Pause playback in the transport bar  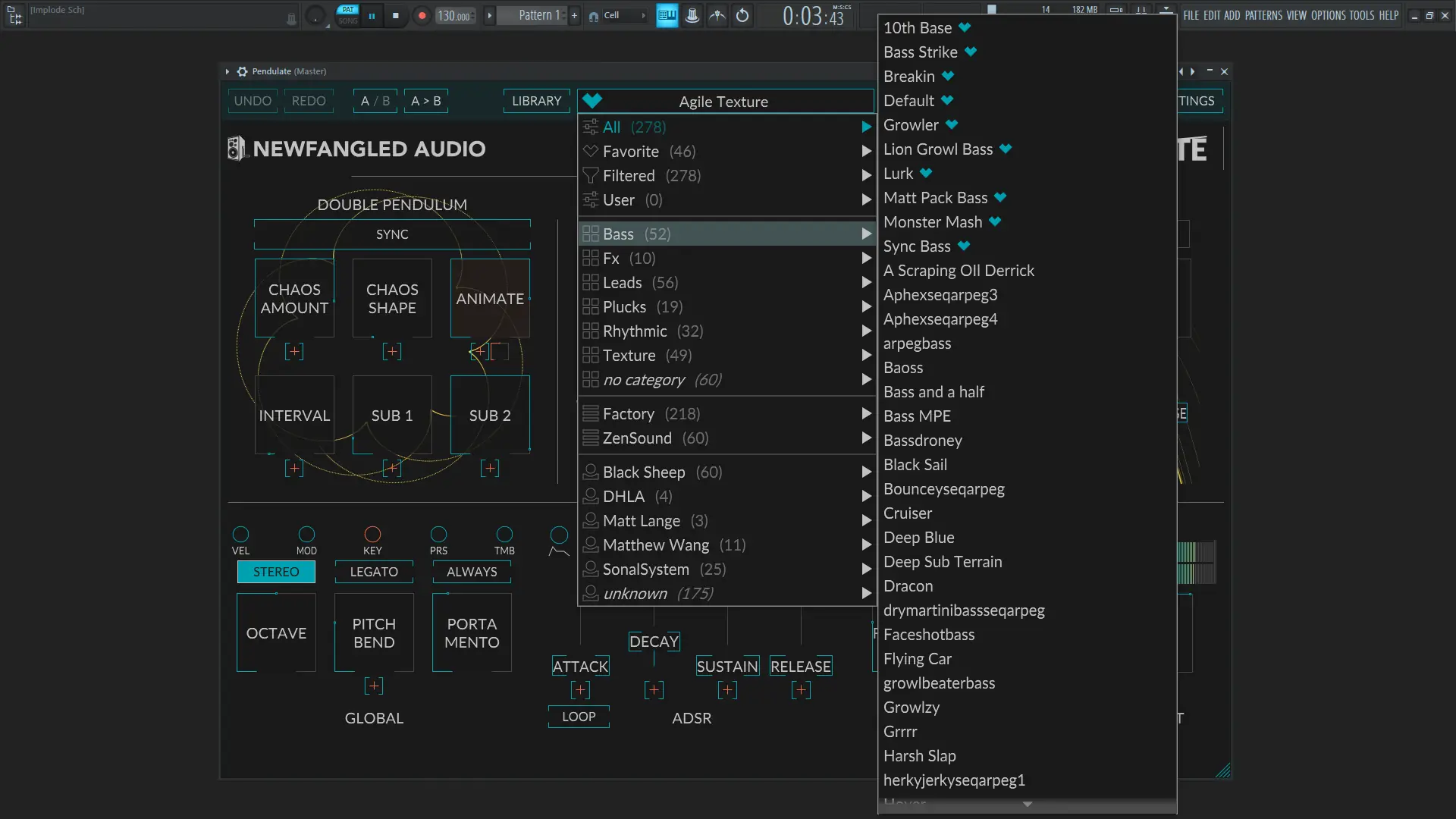click(372, 15)
